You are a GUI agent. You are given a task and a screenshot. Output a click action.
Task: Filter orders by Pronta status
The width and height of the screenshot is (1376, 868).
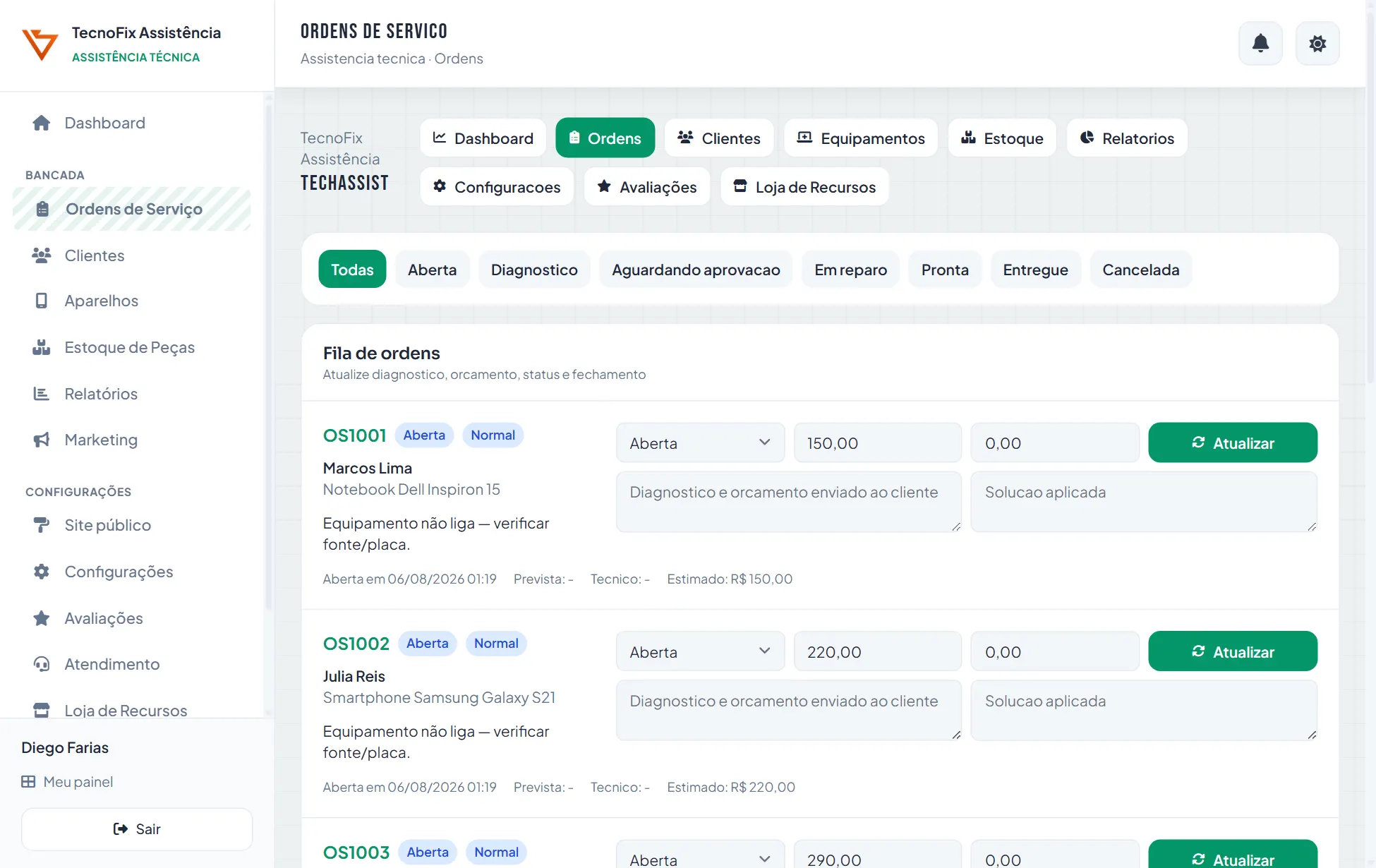click(945, 269)
